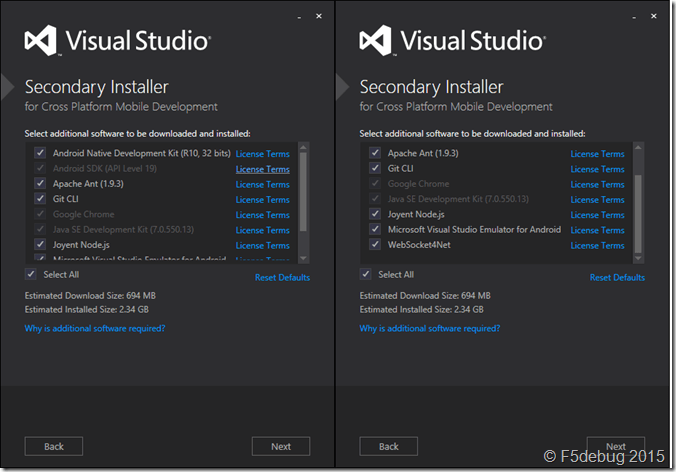Image resolution: width=676 pixels, height=472 pixels.
Task: Click Back button in left installer
Action: point(54,446)
